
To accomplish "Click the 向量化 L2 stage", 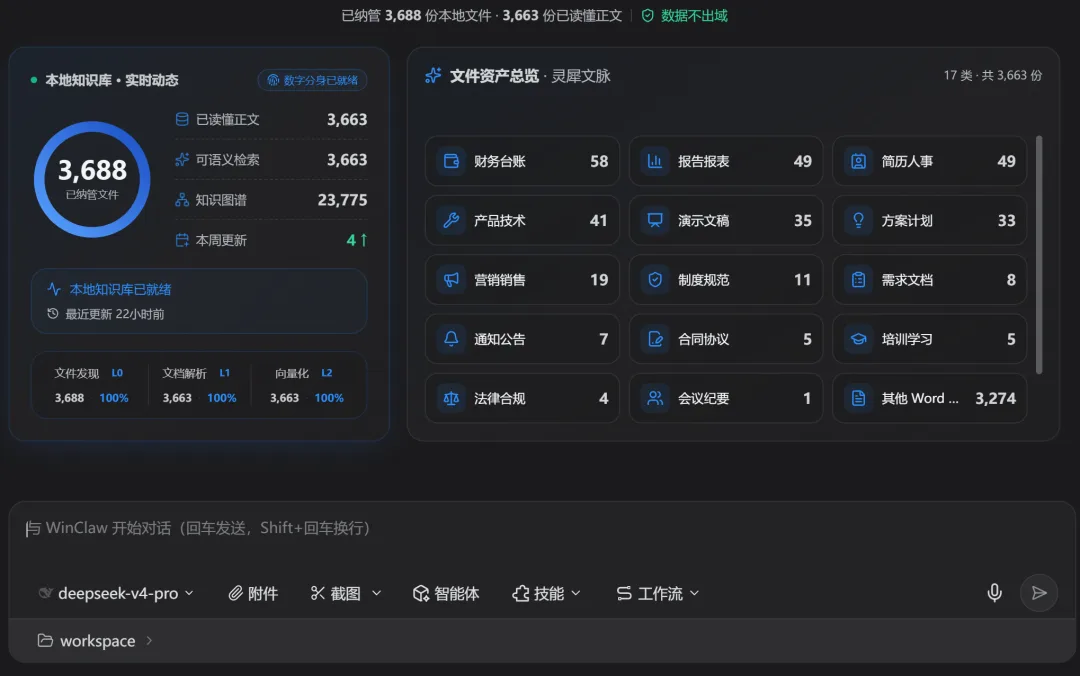I will 307,385.
